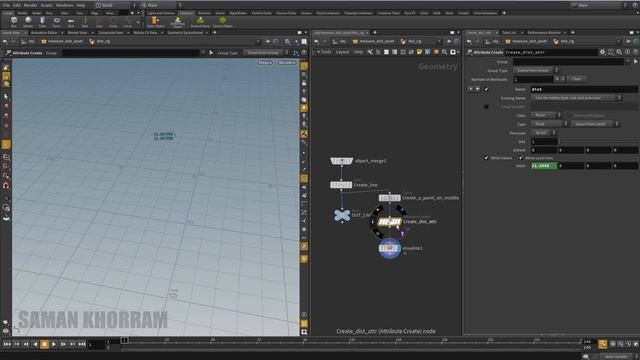Viewport: 640px width, 360px height.
Task: Open the No cam dropdown in viewport
Action: coord(287,62)
